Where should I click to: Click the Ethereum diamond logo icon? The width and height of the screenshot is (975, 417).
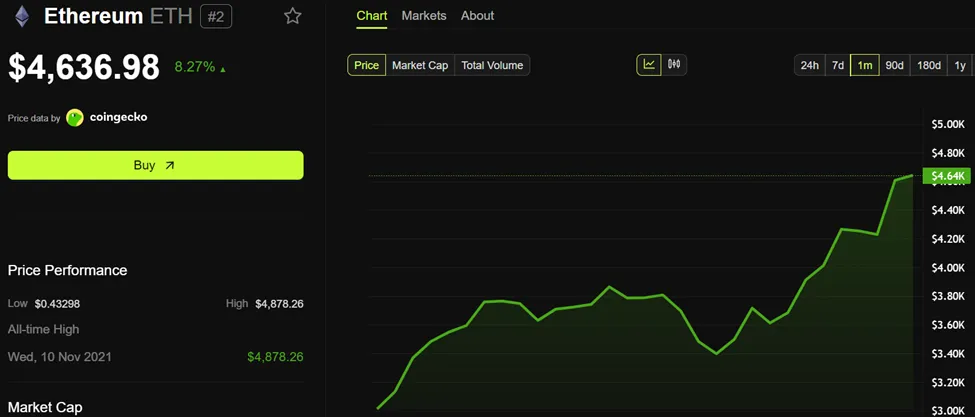point(22,16)
